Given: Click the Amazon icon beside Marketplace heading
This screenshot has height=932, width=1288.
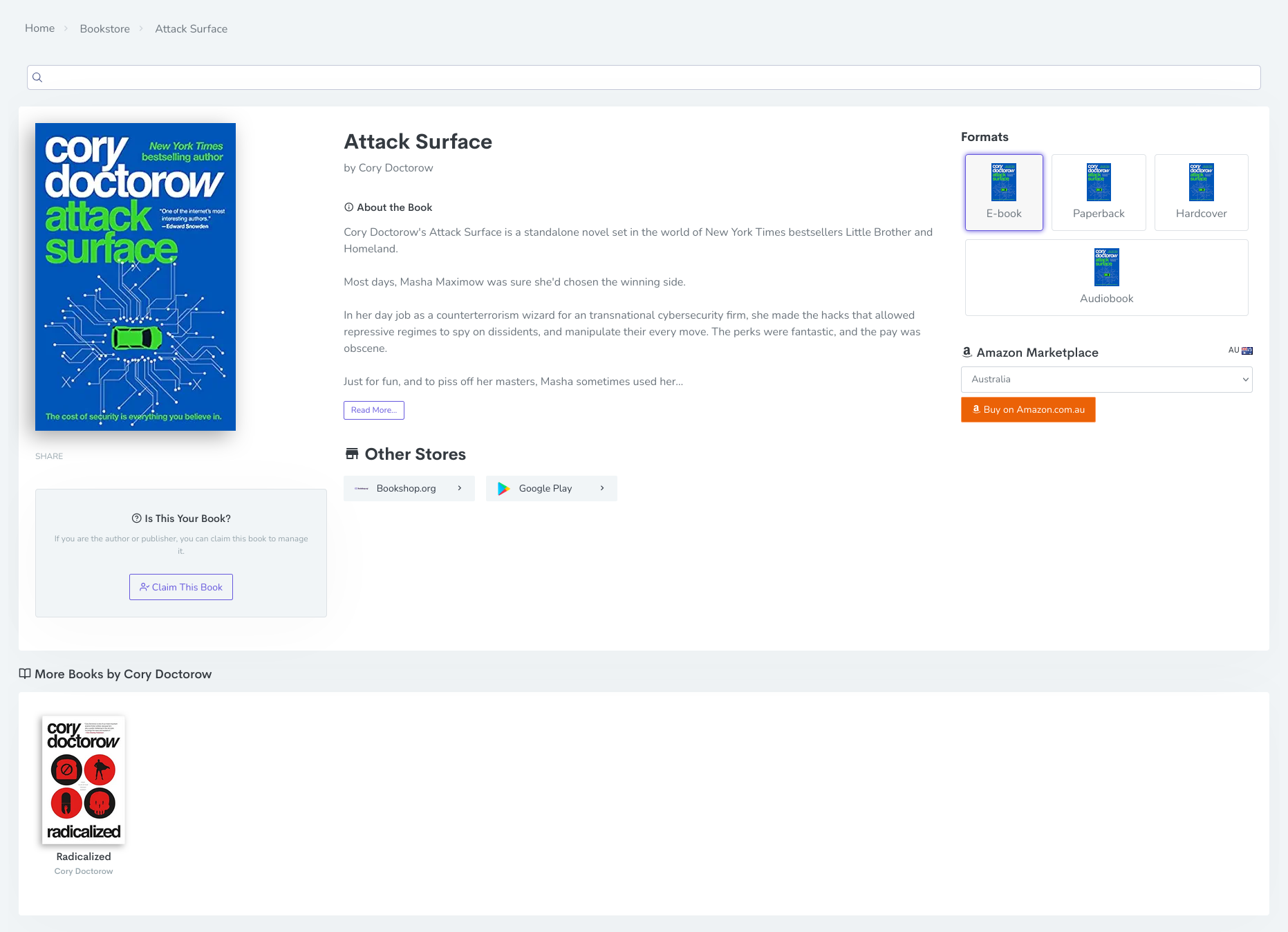Looking at the screenshot, I should pyautogui.click(x=967, y=353).
